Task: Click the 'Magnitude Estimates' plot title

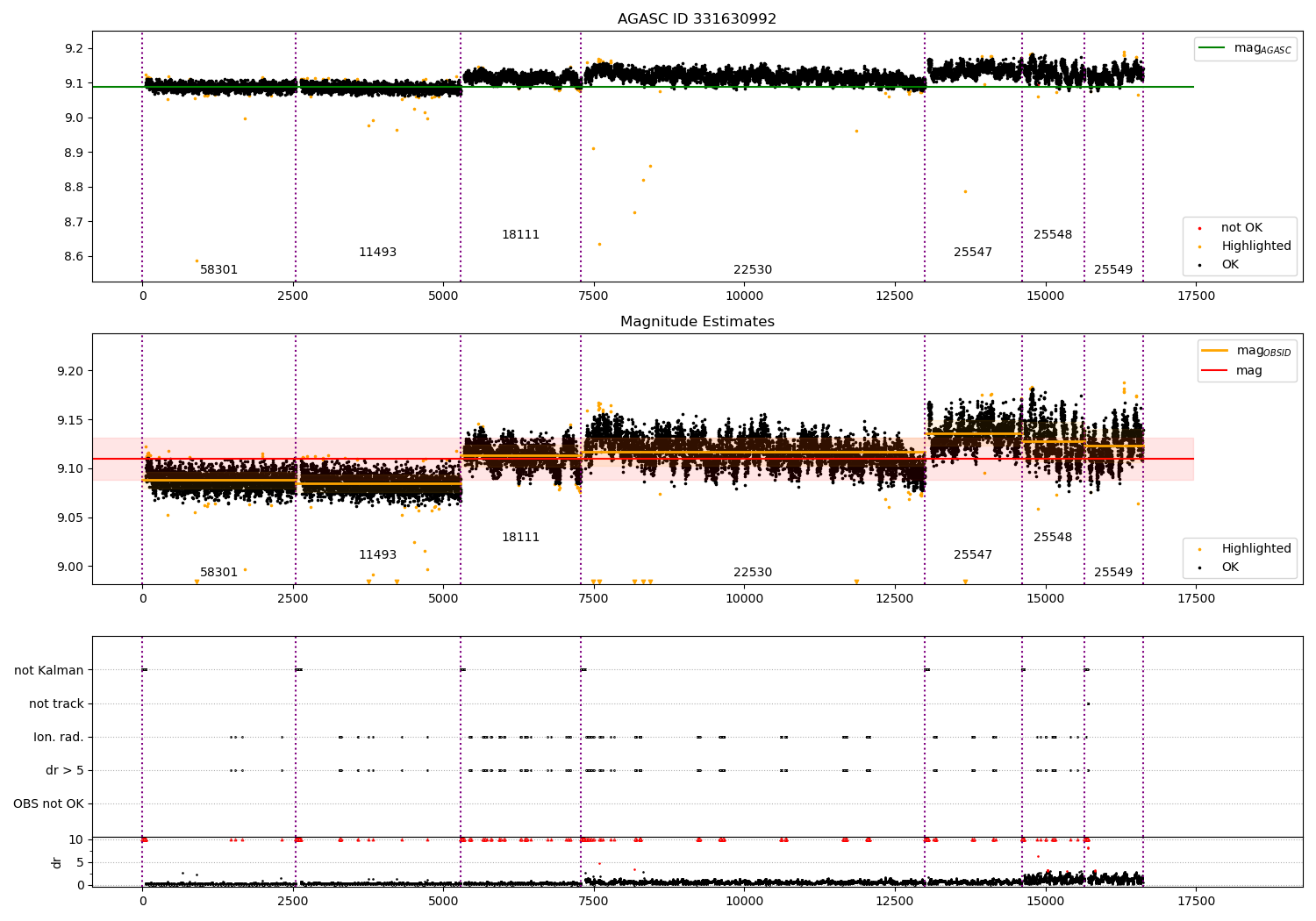Action: point(697,322)
